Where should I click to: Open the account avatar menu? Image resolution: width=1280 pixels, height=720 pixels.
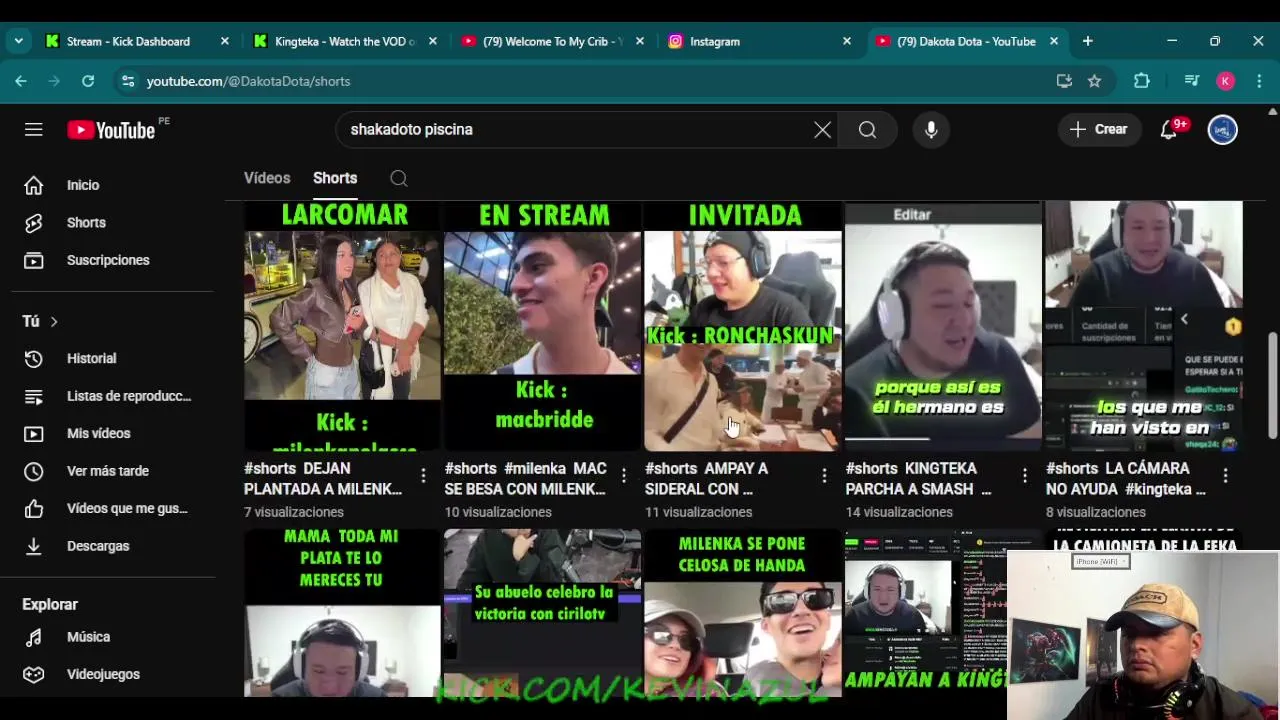pyautogui.click(x=1222, y=129)
